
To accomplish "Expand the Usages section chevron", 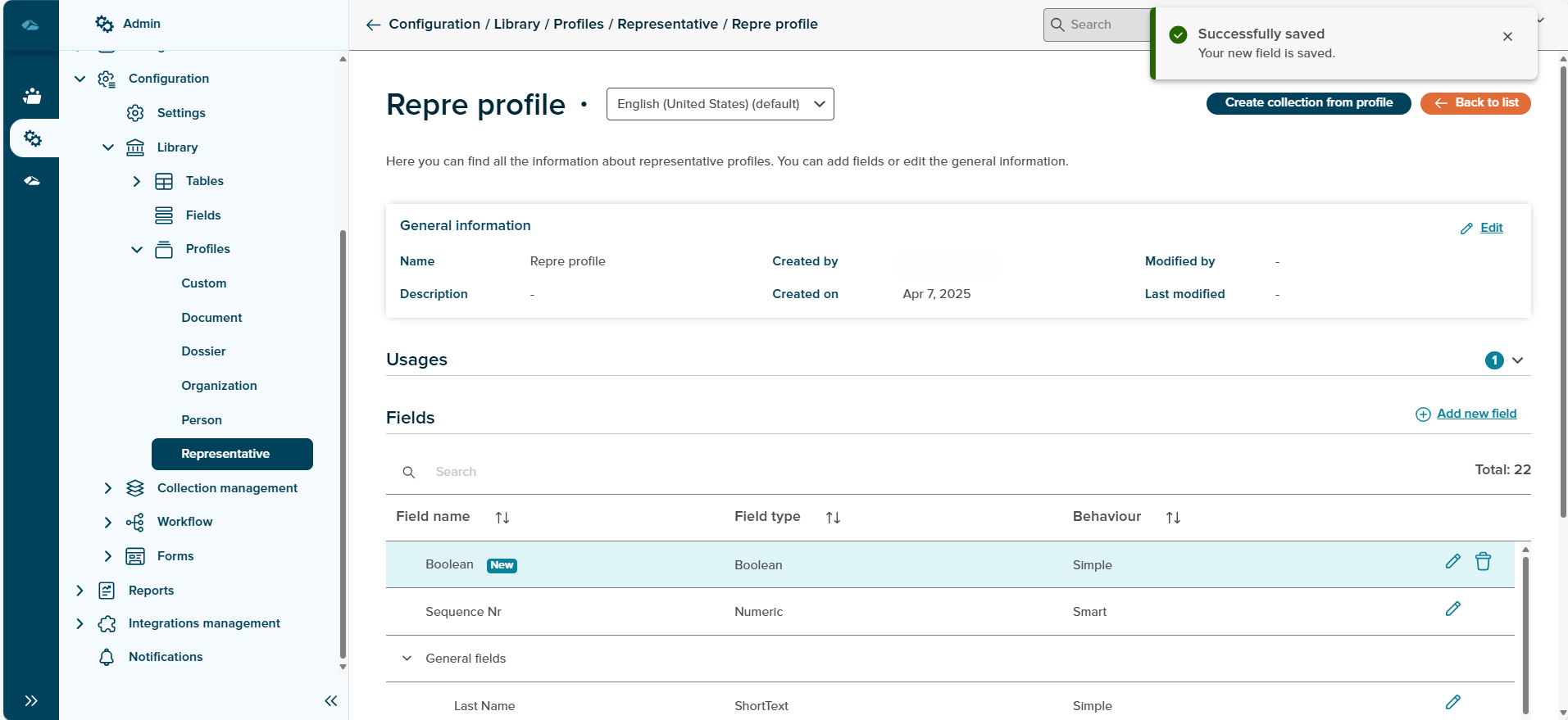I will pos(1518,360).
